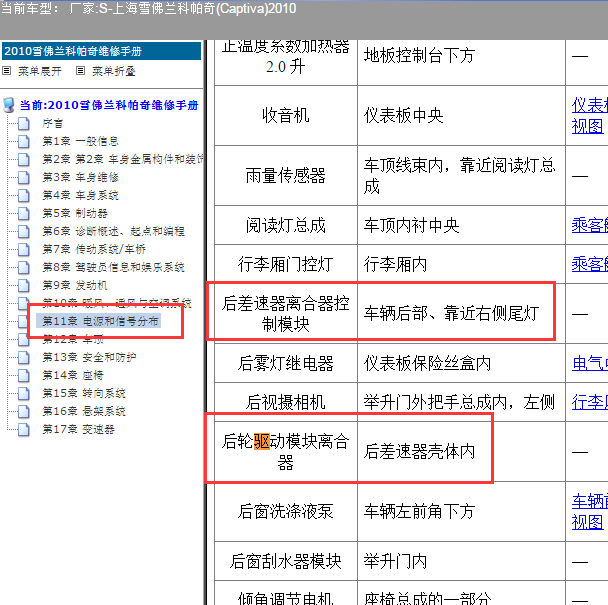This screenshot has width=608, height=605.
Task: Click the computer icon beside 当前:2010雪佛兰科帕奇维修手册
Action: coord(9,105)
